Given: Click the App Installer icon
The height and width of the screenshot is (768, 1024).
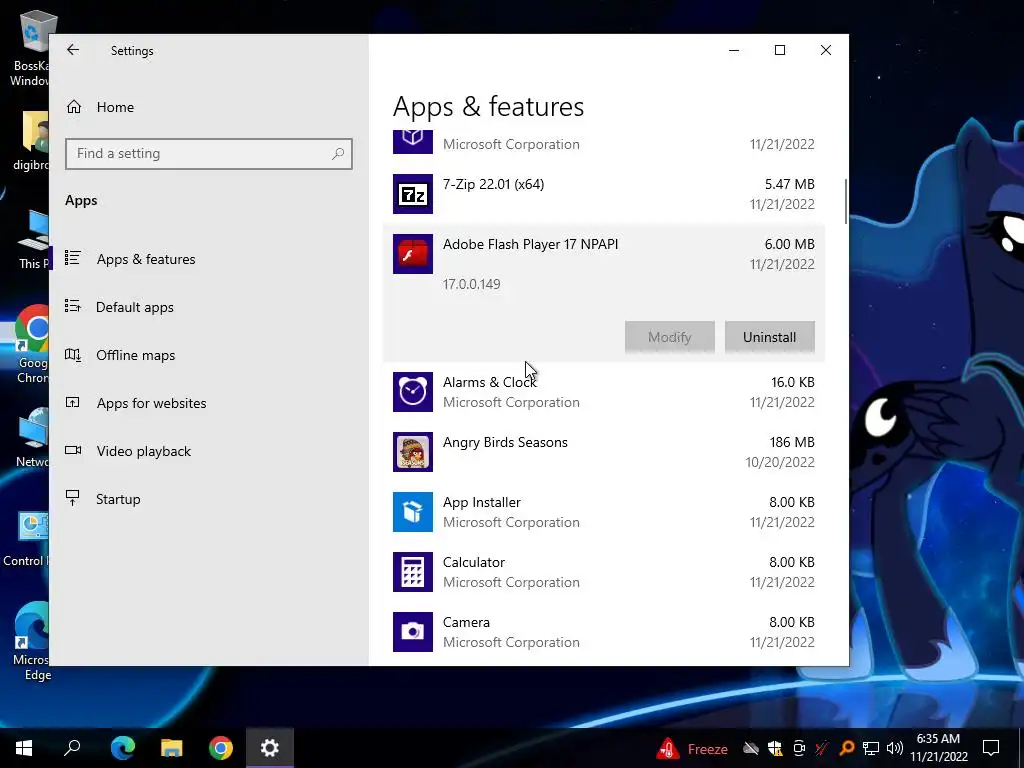Looking at the screenshot, I should [x=413, y=512].
